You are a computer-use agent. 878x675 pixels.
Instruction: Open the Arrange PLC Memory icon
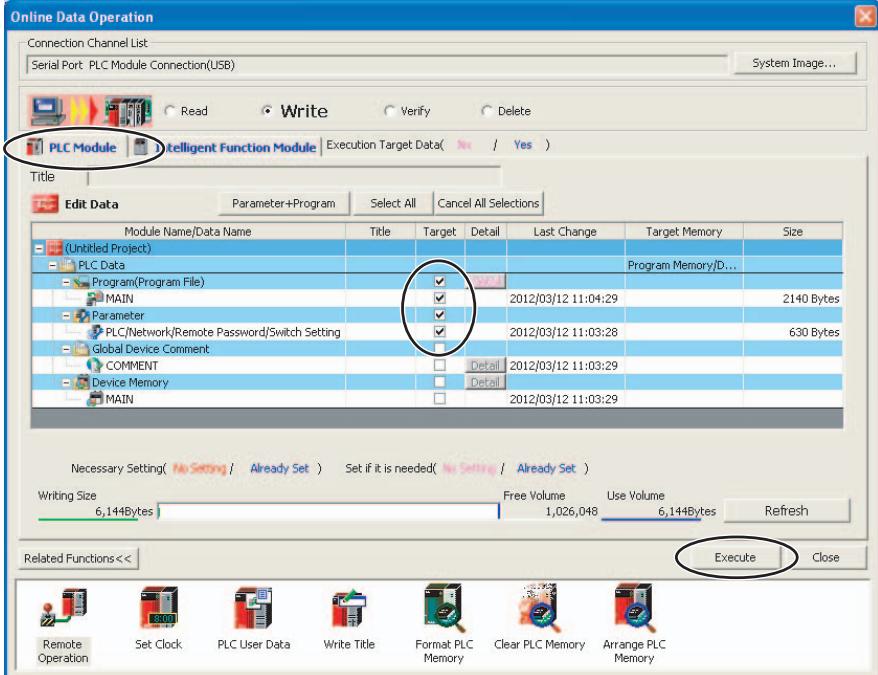tap(634, 608)
